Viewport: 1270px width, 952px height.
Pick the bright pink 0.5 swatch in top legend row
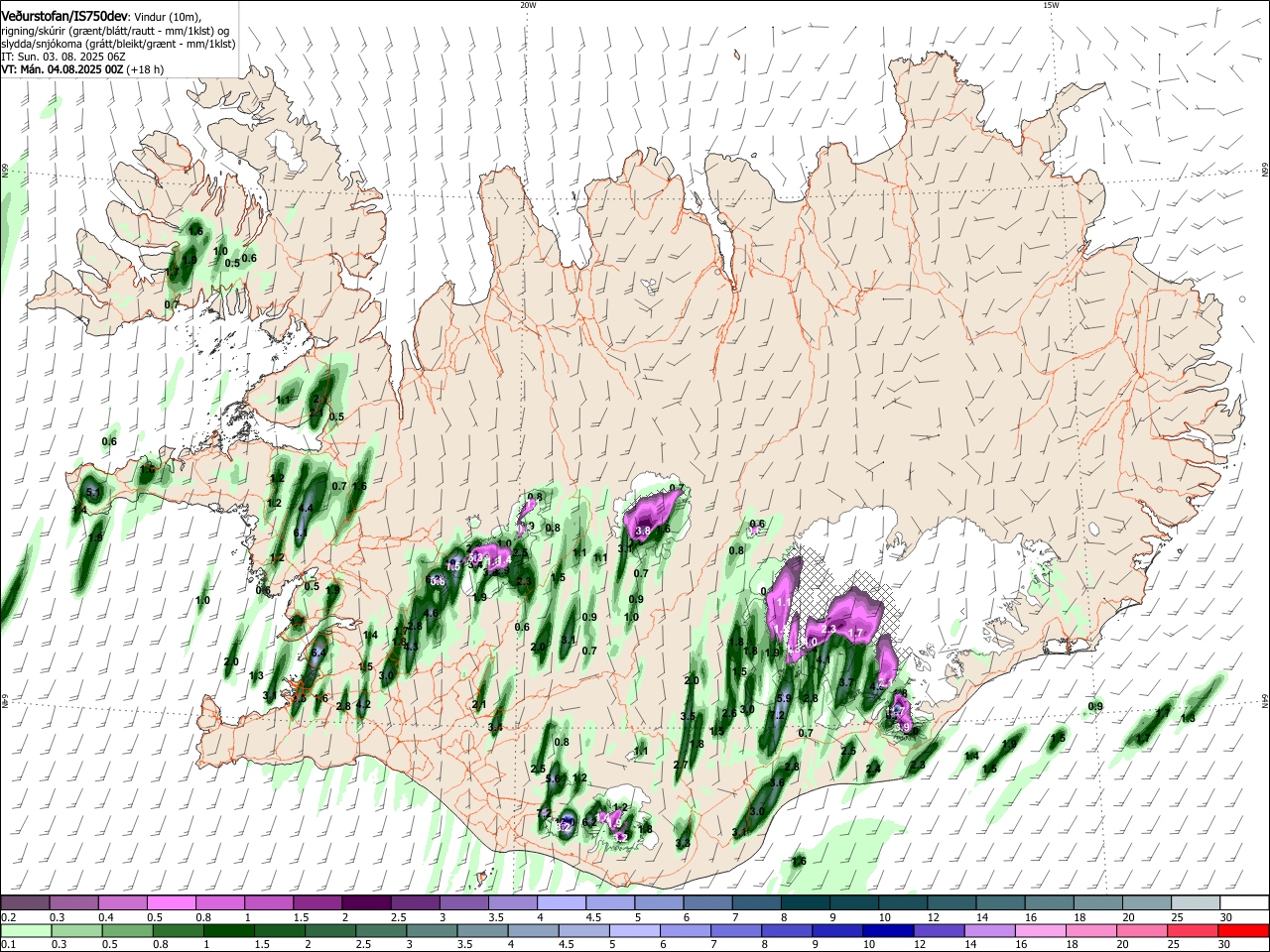click(x=171, y=903)
